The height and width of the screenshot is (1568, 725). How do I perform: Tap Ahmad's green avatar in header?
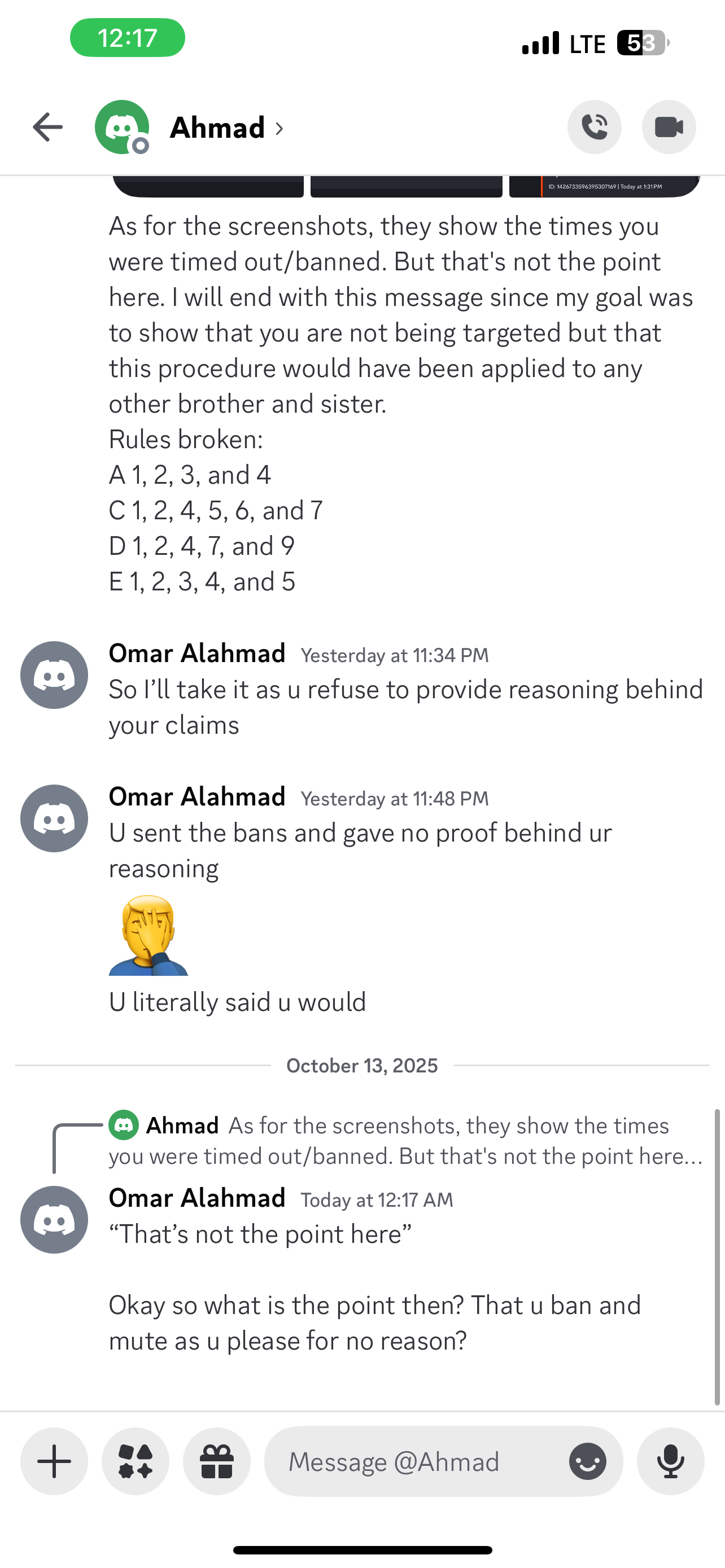pyautogui.click(x=122, y=127)
